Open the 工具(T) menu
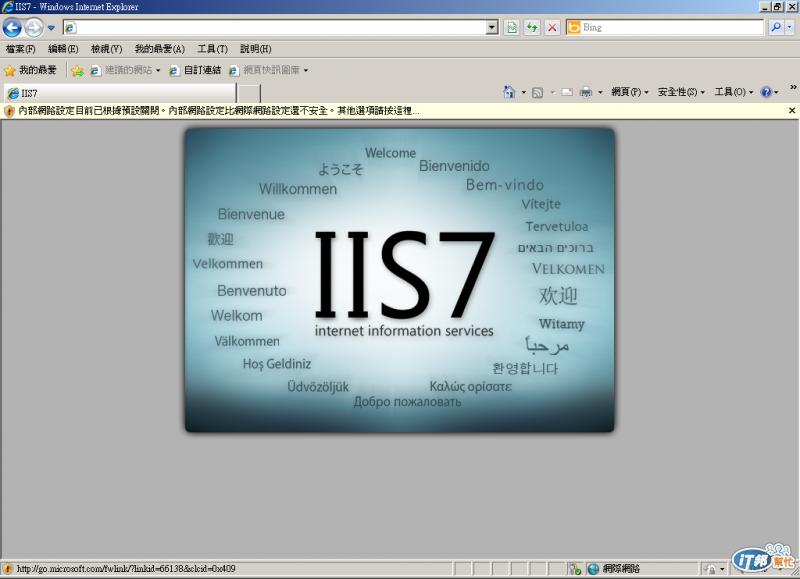Viewport: 800px width, 579px height. (212, 49)
